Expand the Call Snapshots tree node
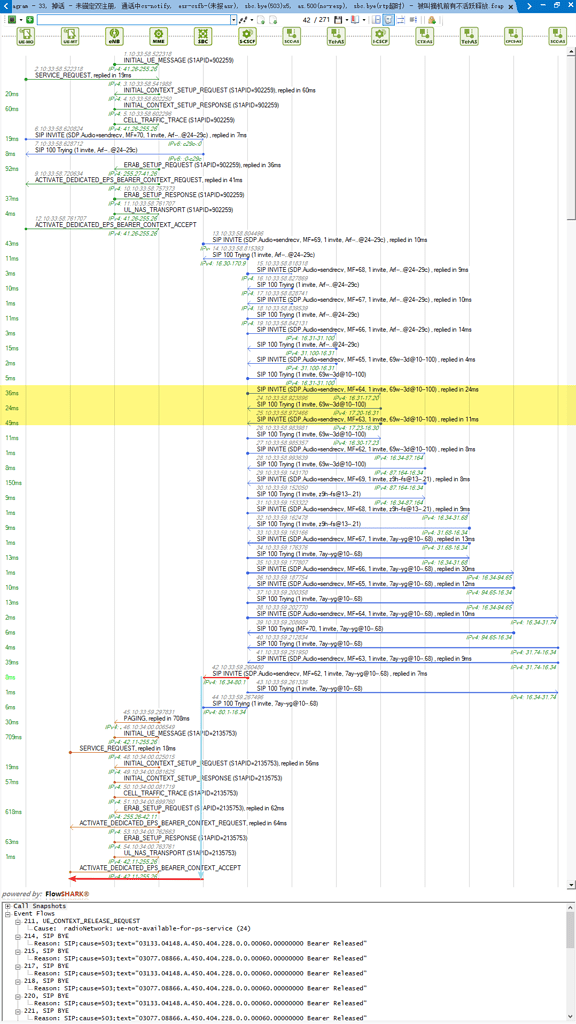The image size is (576, 1024). (7, 906)
